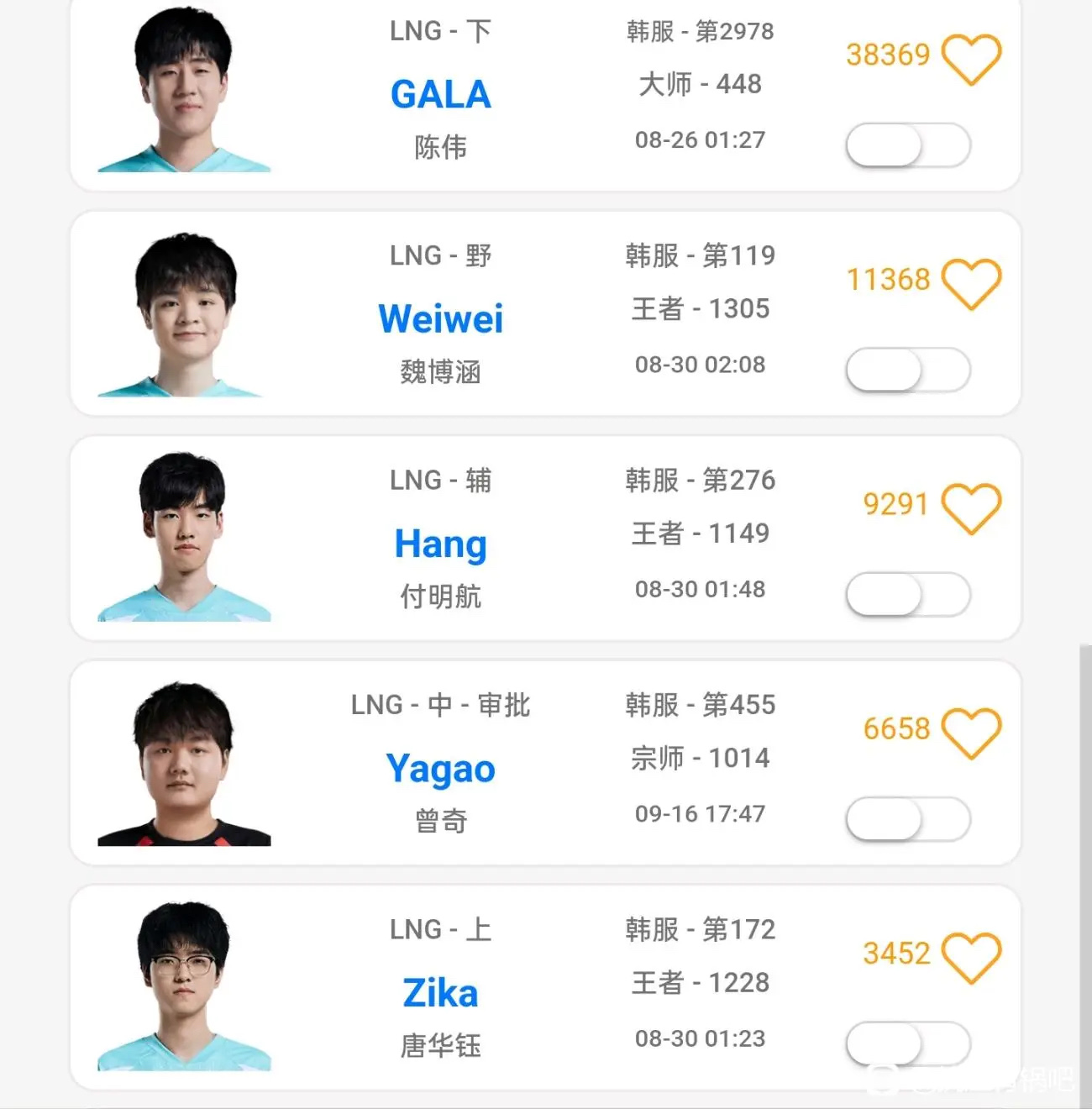Screen dimensions: 1092x1109
Task: Click Zika's portrait wearing glasses
Action: click(x=184, y=987)
